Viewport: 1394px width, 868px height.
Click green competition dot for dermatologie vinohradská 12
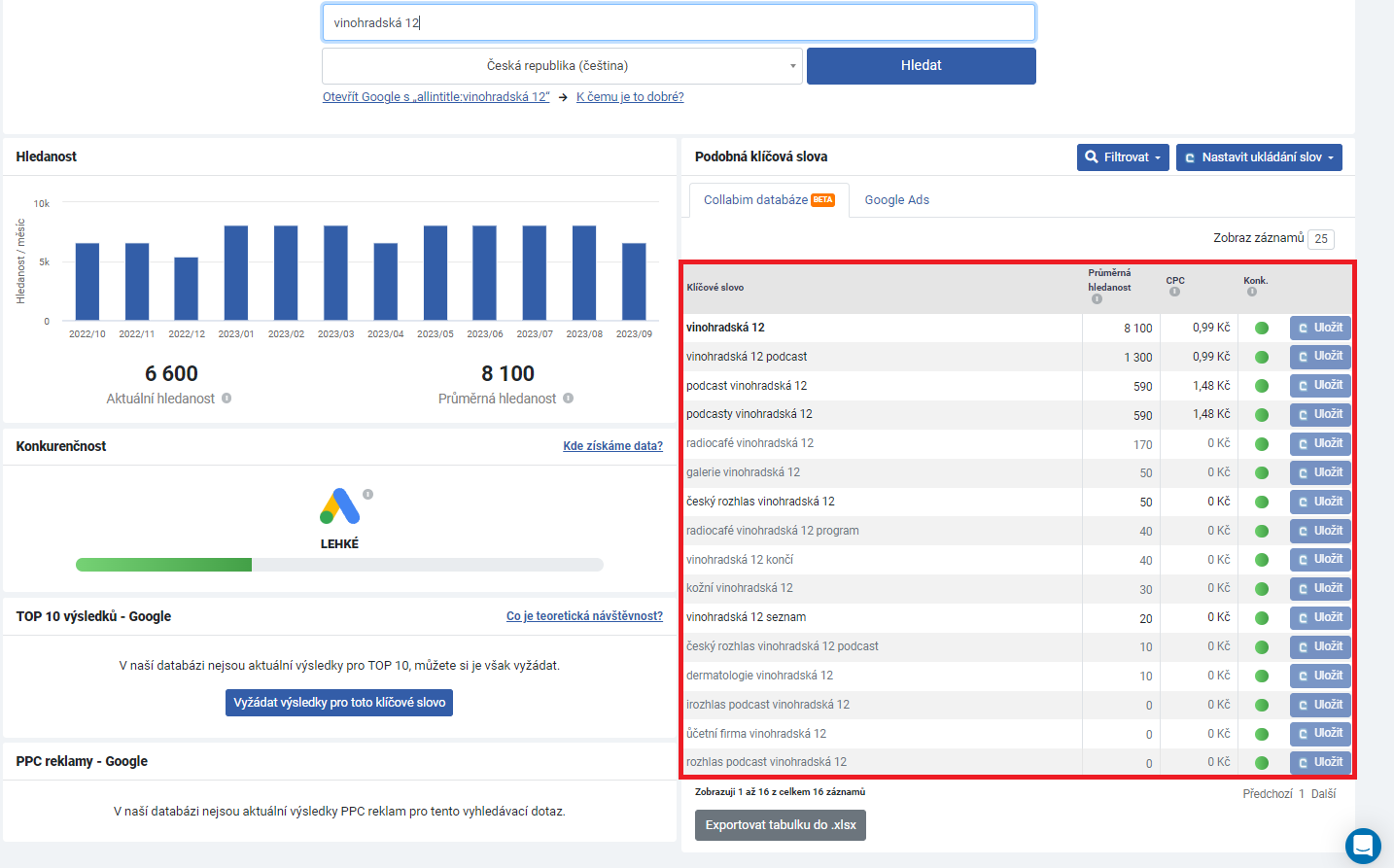[x=1262, y=676]
